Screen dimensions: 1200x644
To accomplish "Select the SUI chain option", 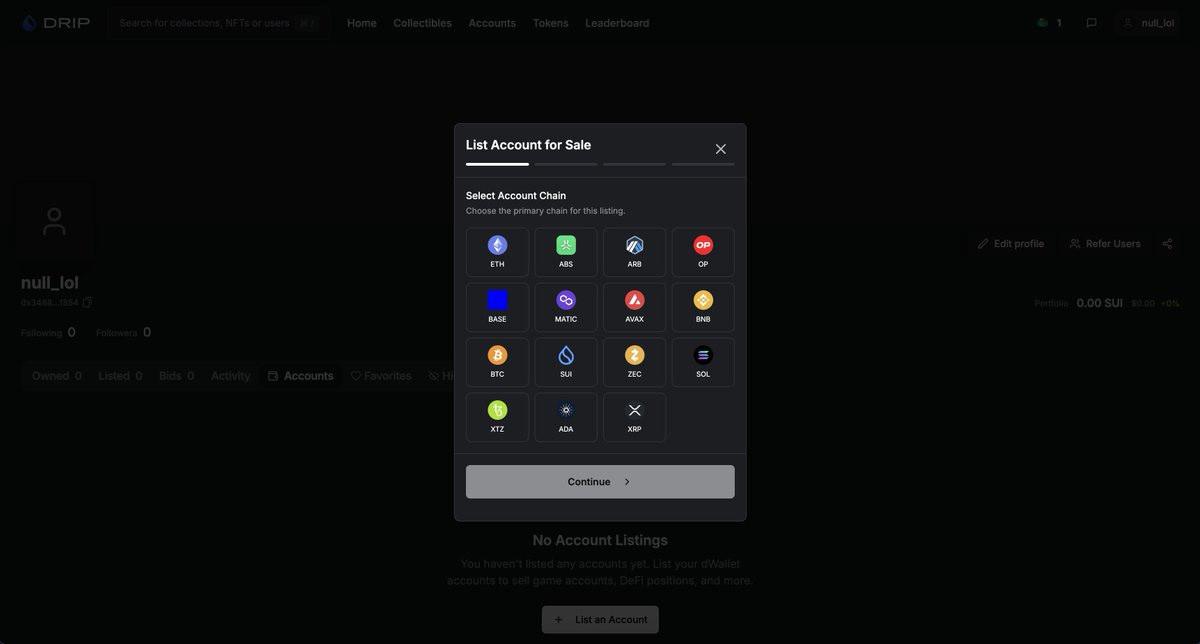I will [566, 362].
